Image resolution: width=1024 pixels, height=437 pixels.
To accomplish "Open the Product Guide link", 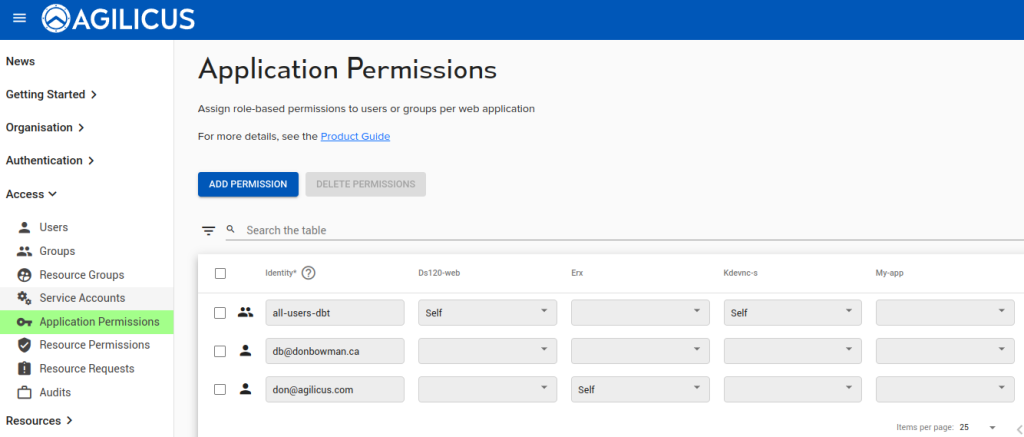I will [355, 136].
